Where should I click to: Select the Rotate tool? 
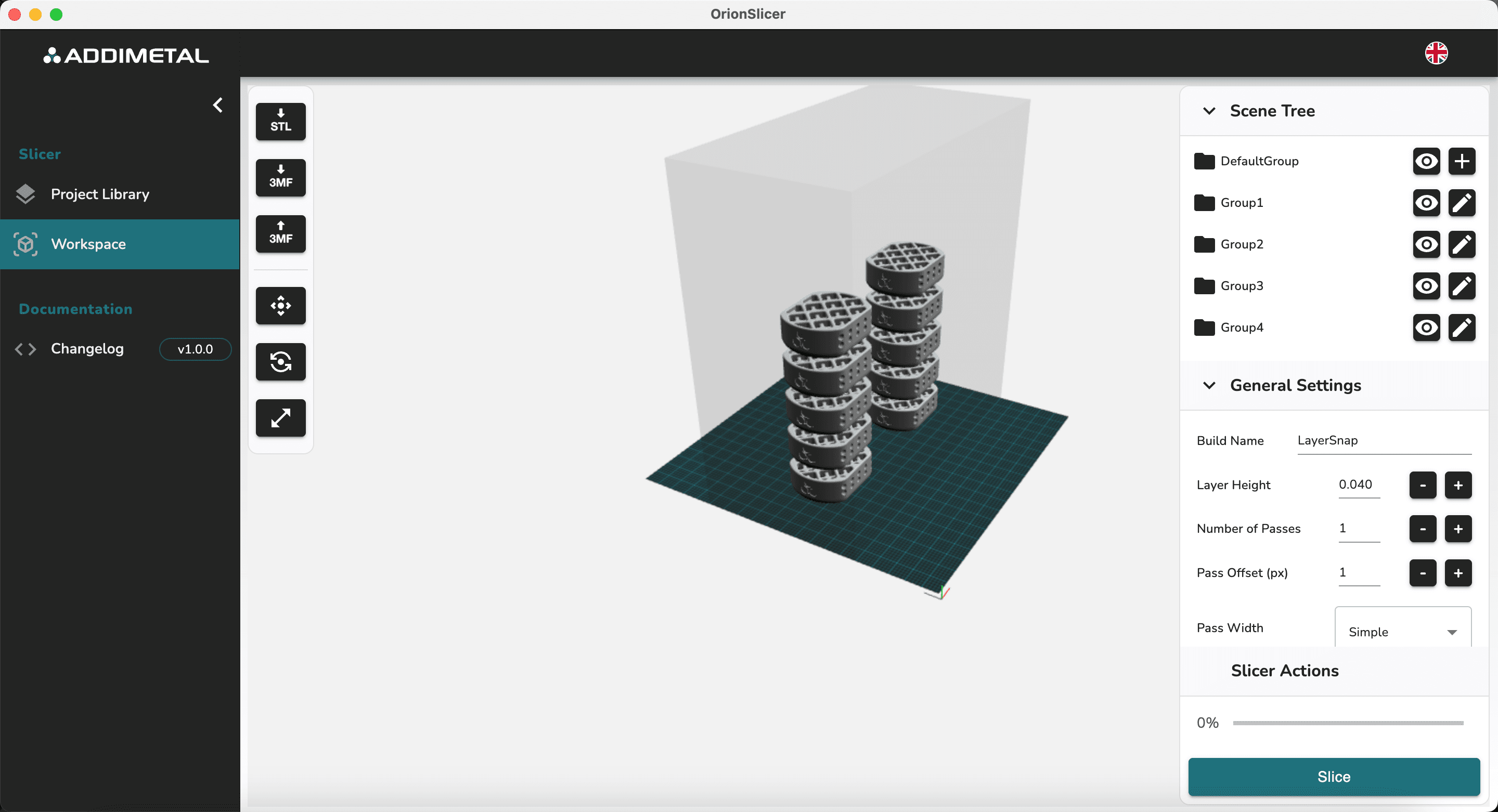click(x=280, y=361)
